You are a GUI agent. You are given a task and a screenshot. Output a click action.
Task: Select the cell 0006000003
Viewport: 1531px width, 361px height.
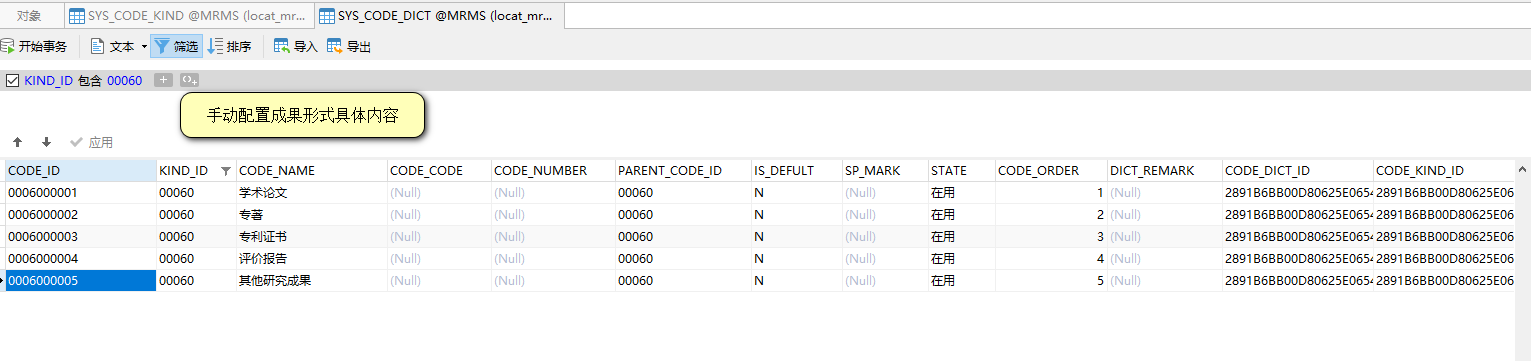(80, 236)
